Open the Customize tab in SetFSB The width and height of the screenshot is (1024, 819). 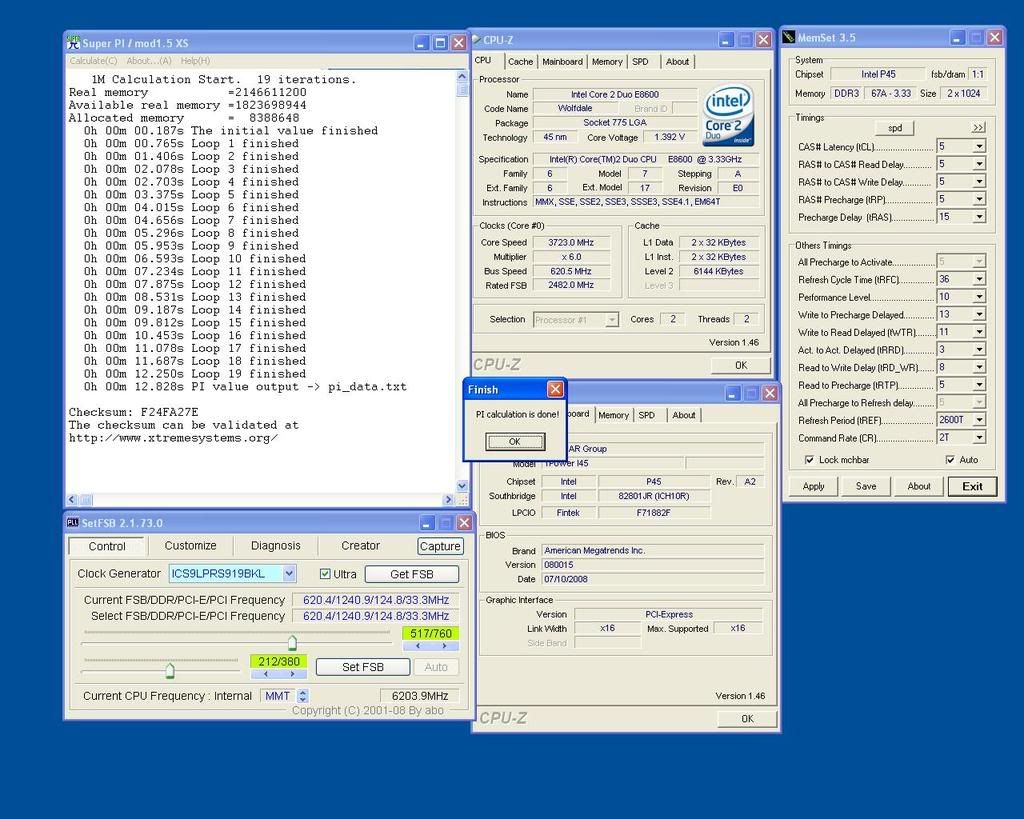(x=190, y=545)
